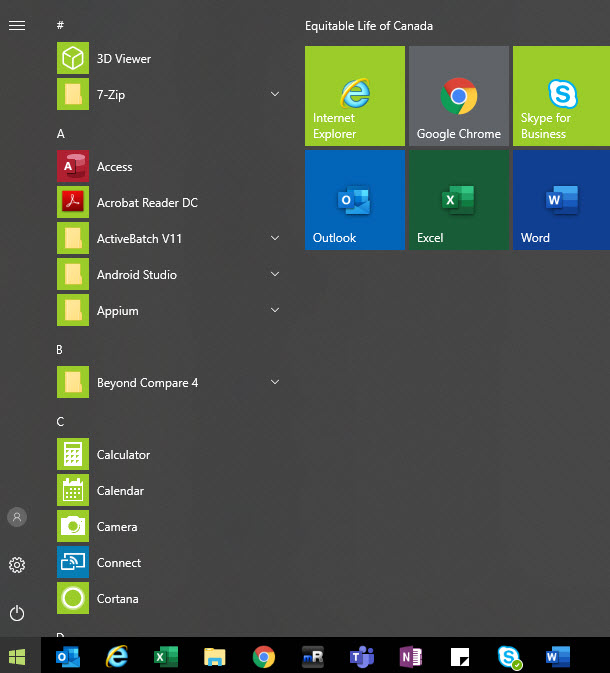This screenshot has height=673, width=610.
Task: Click the '#' letter group header
Action: (x=60, y=25)
